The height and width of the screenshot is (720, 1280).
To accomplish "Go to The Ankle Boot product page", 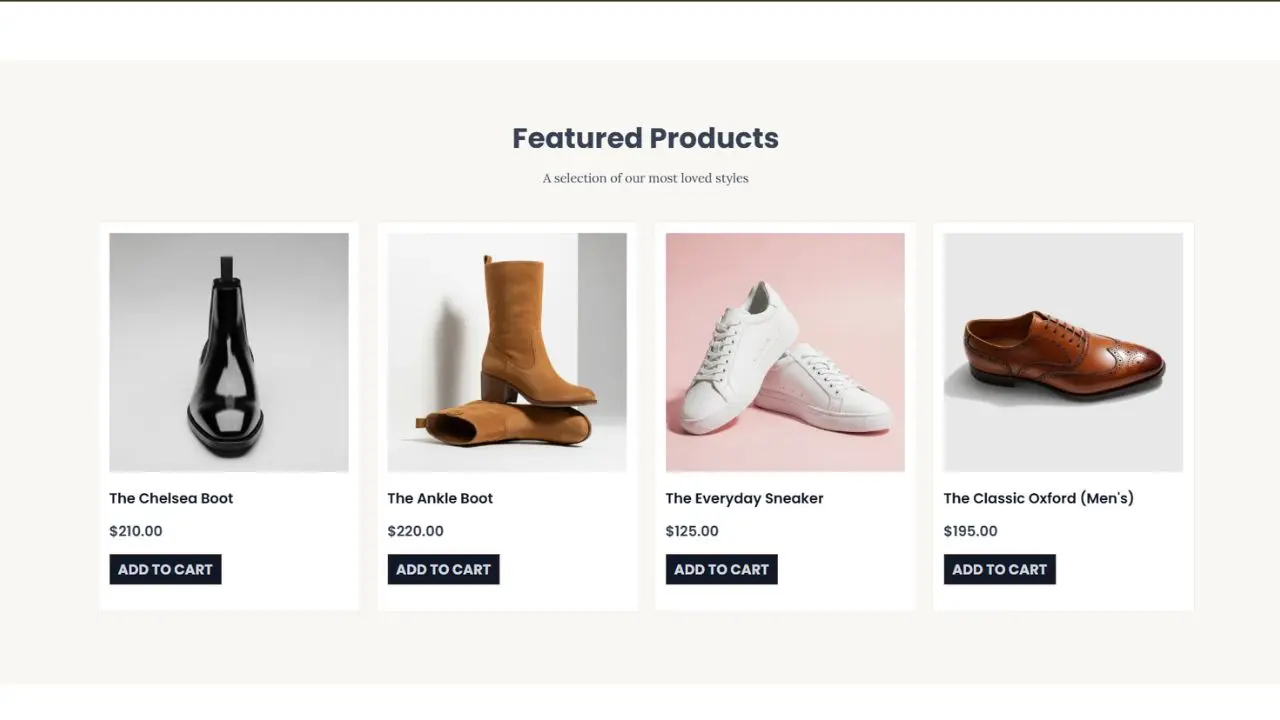I will coord(440,498).
